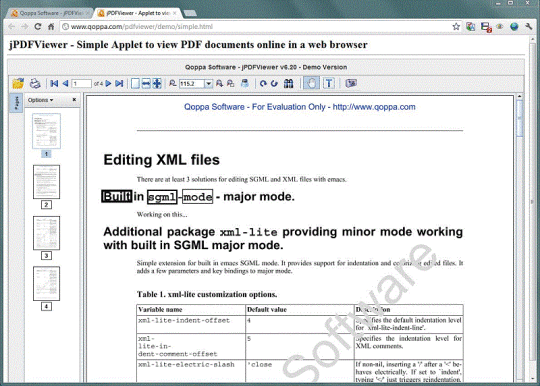
Task: Click the 'Editing XML files' heading
Action: (162, 160)
